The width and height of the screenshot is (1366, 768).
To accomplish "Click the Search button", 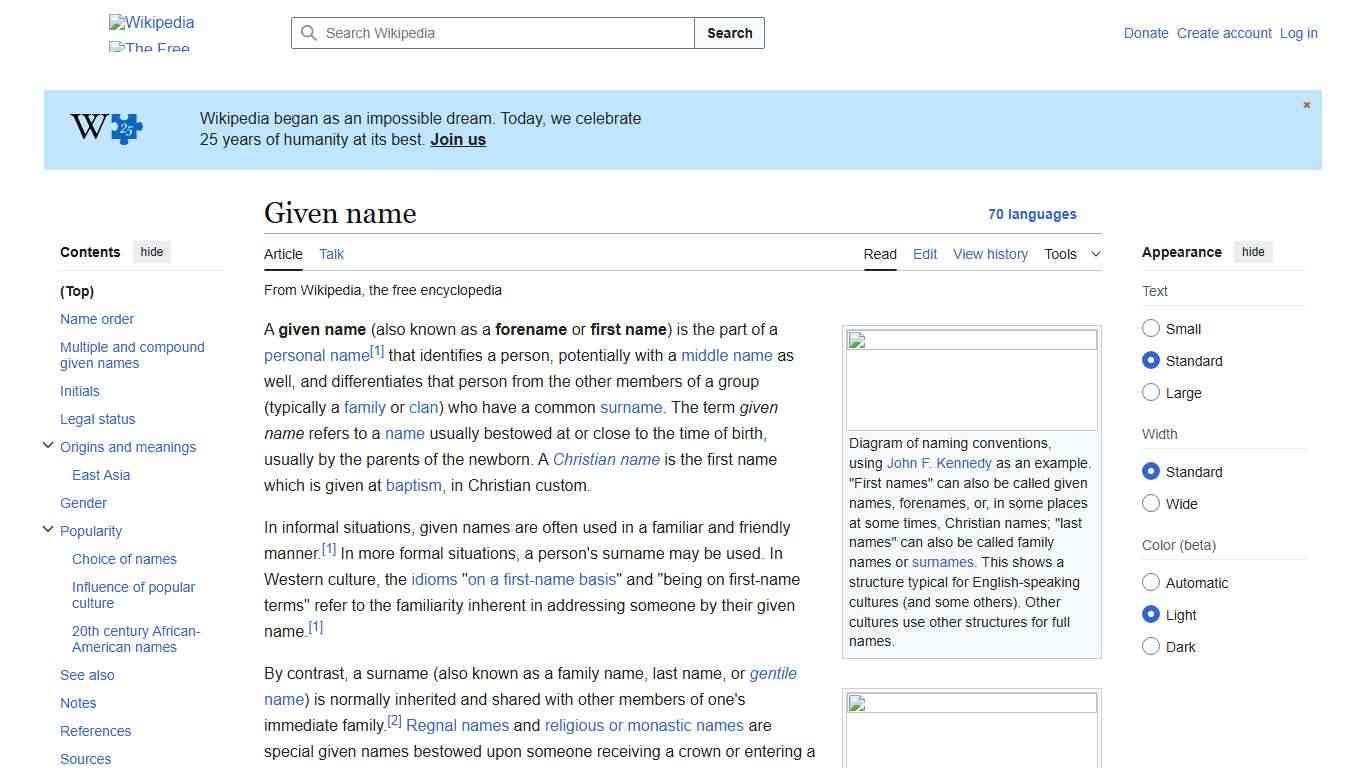I will (729, 33).
